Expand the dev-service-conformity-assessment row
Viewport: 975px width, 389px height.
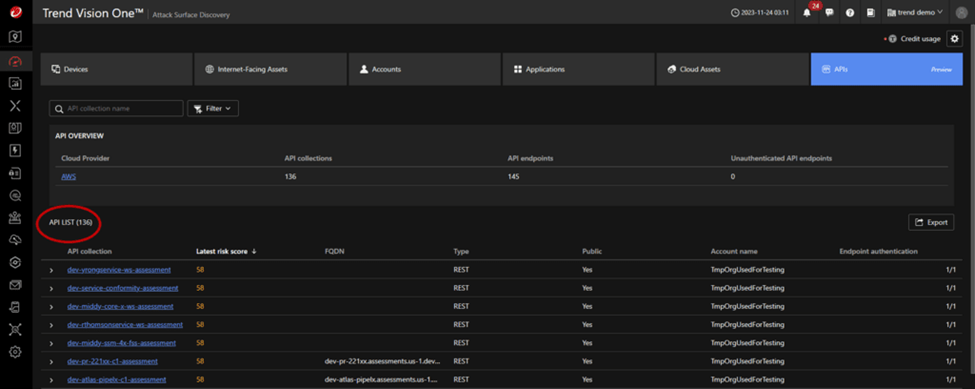click(x=52, y=288)
